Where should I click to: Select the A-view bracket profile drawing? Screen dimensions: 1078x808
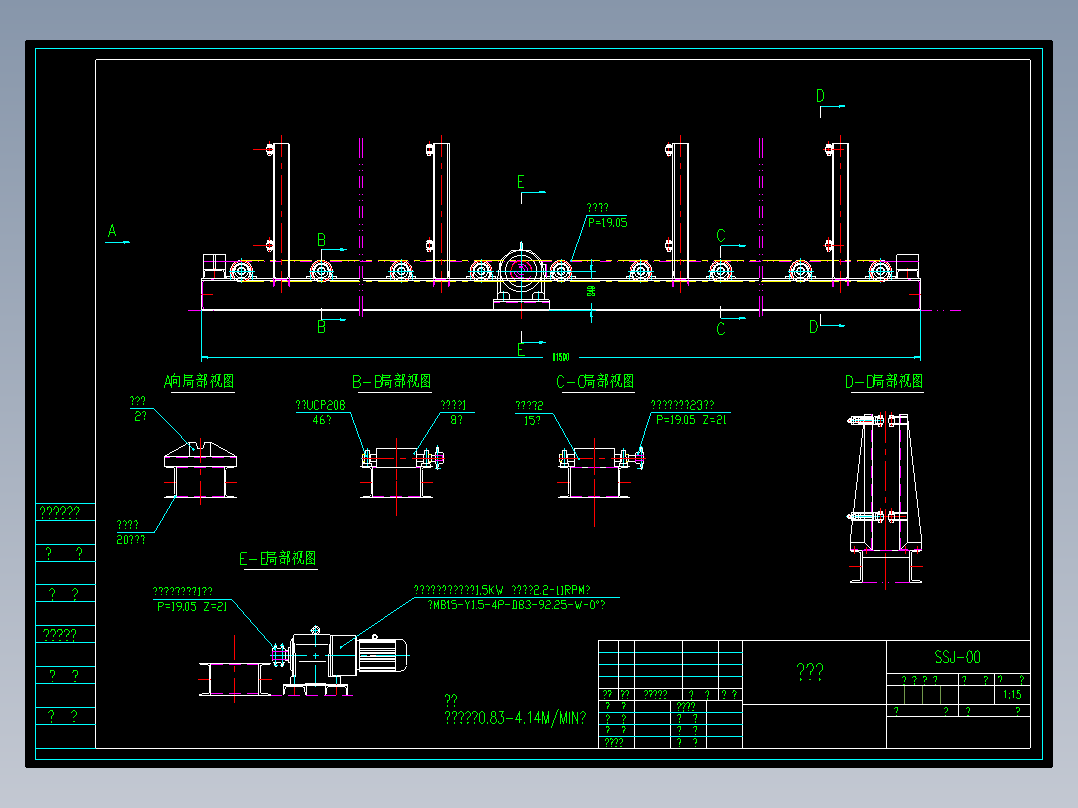point(200,470)
